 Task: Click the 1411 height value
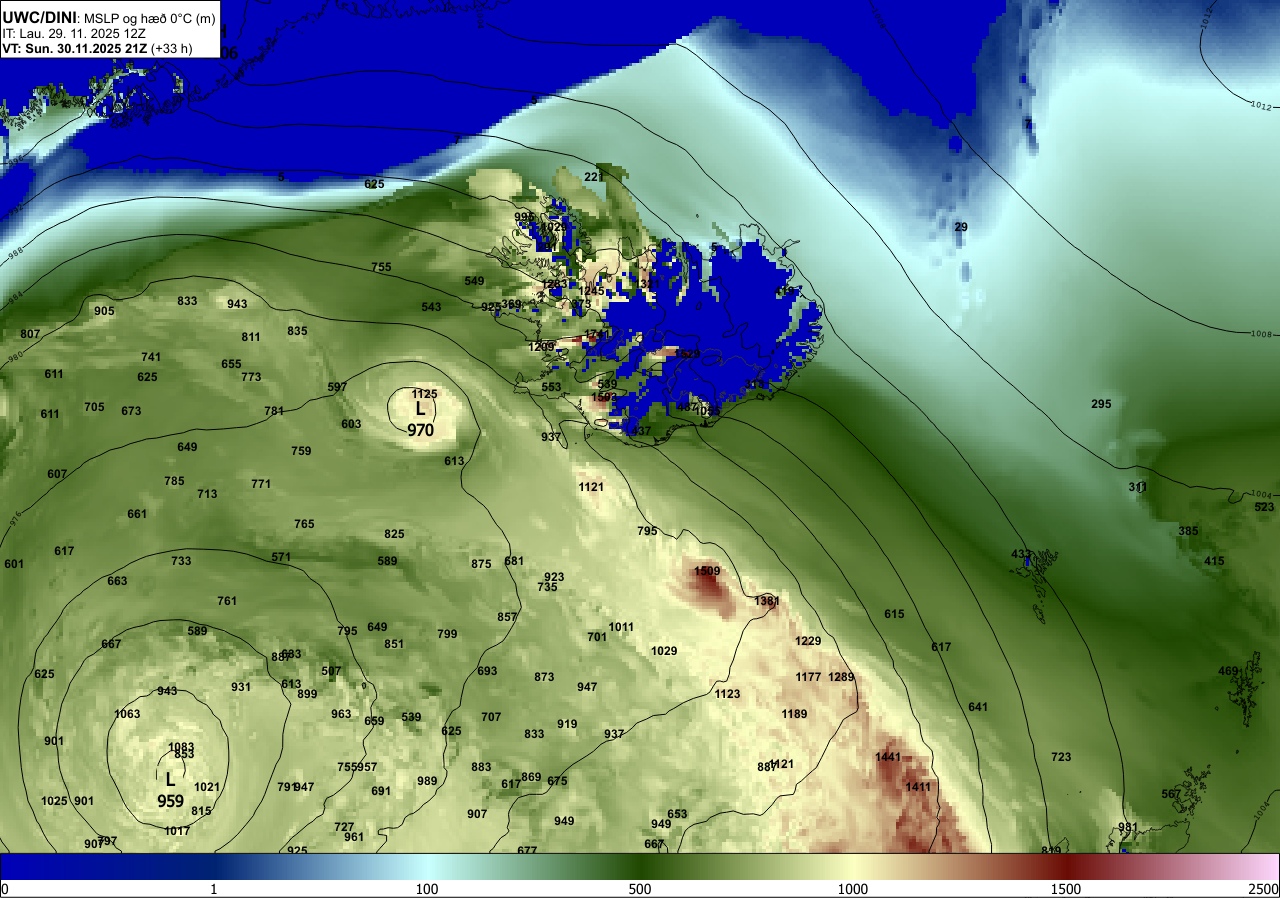click(918, 787)
